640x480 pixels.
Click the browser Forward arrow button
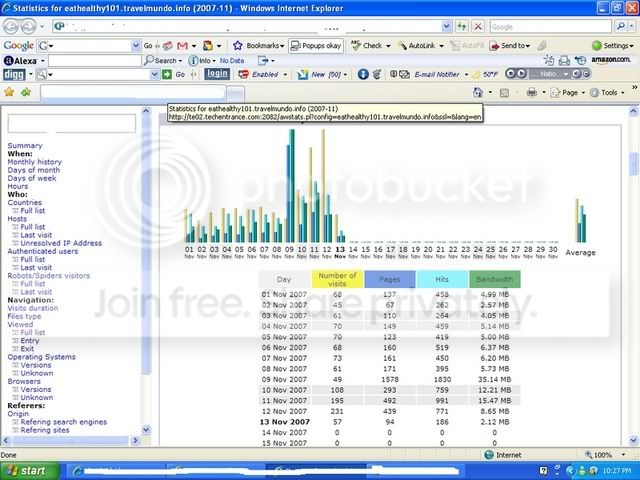tap(28, 27)
